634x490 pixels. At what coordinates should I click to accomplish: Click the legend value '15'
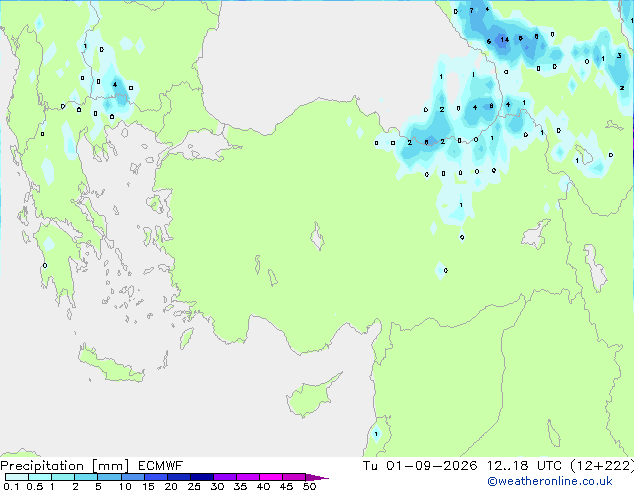coord(148,486)
